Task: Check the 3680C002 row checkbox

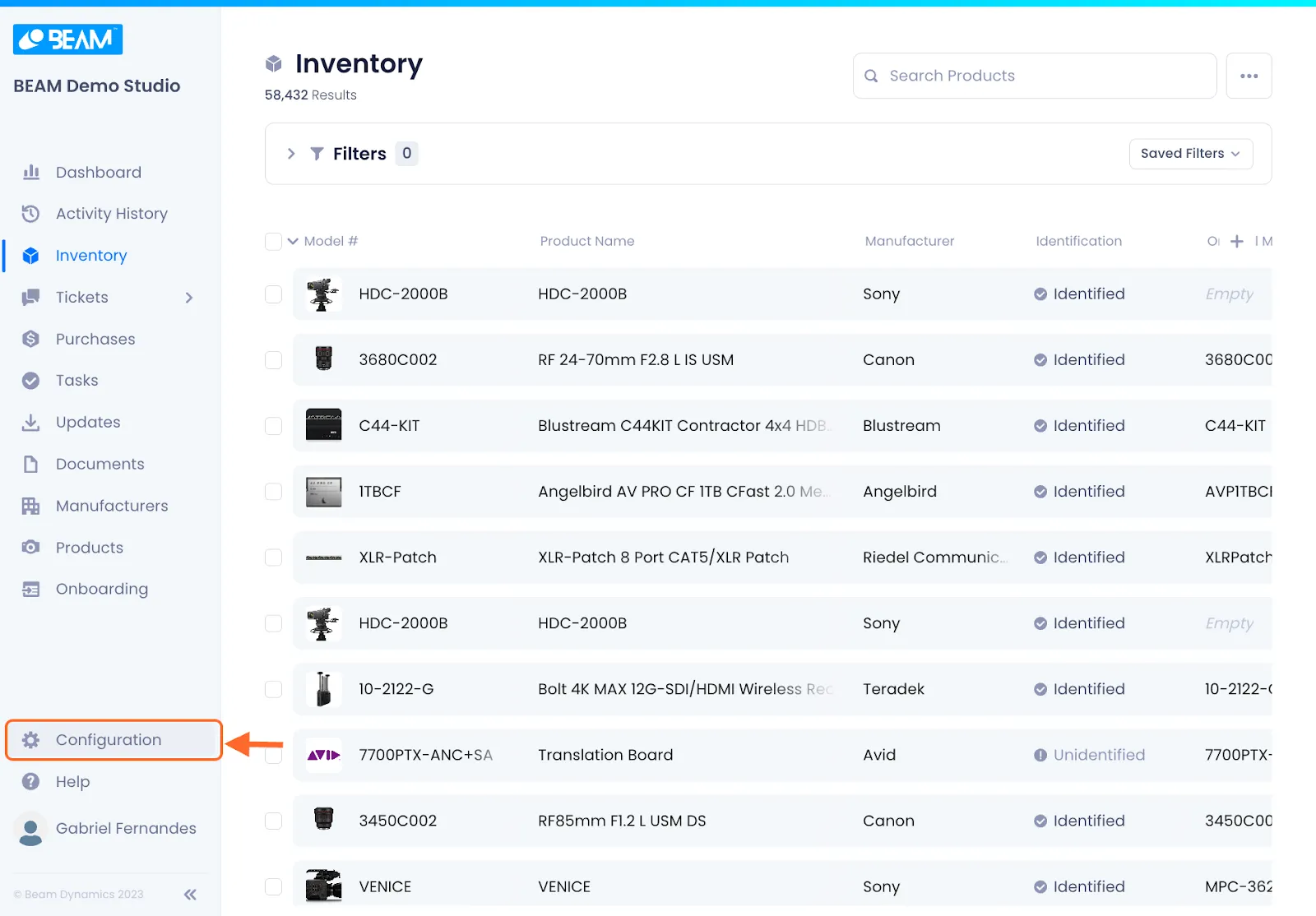Action: [273, 359]
